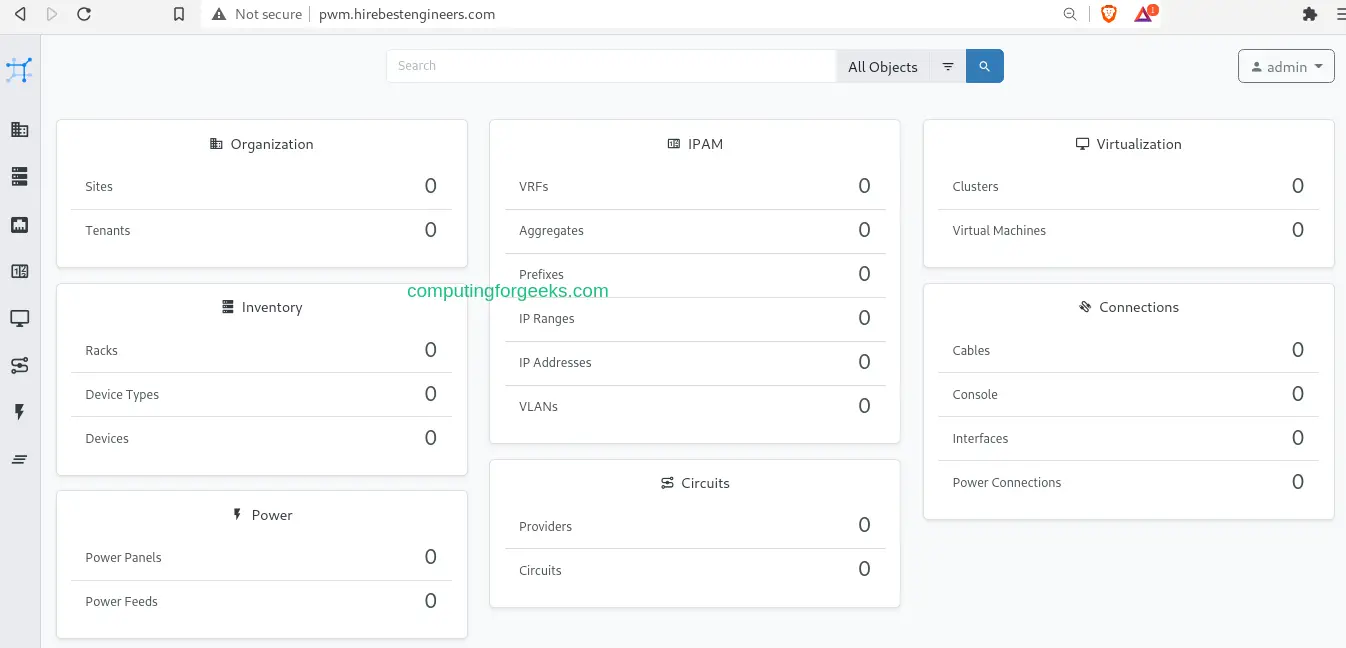Open the Prefixes link under IPAM
Viewport: 1346px width, 648px height.
click(x=541, y=275)
